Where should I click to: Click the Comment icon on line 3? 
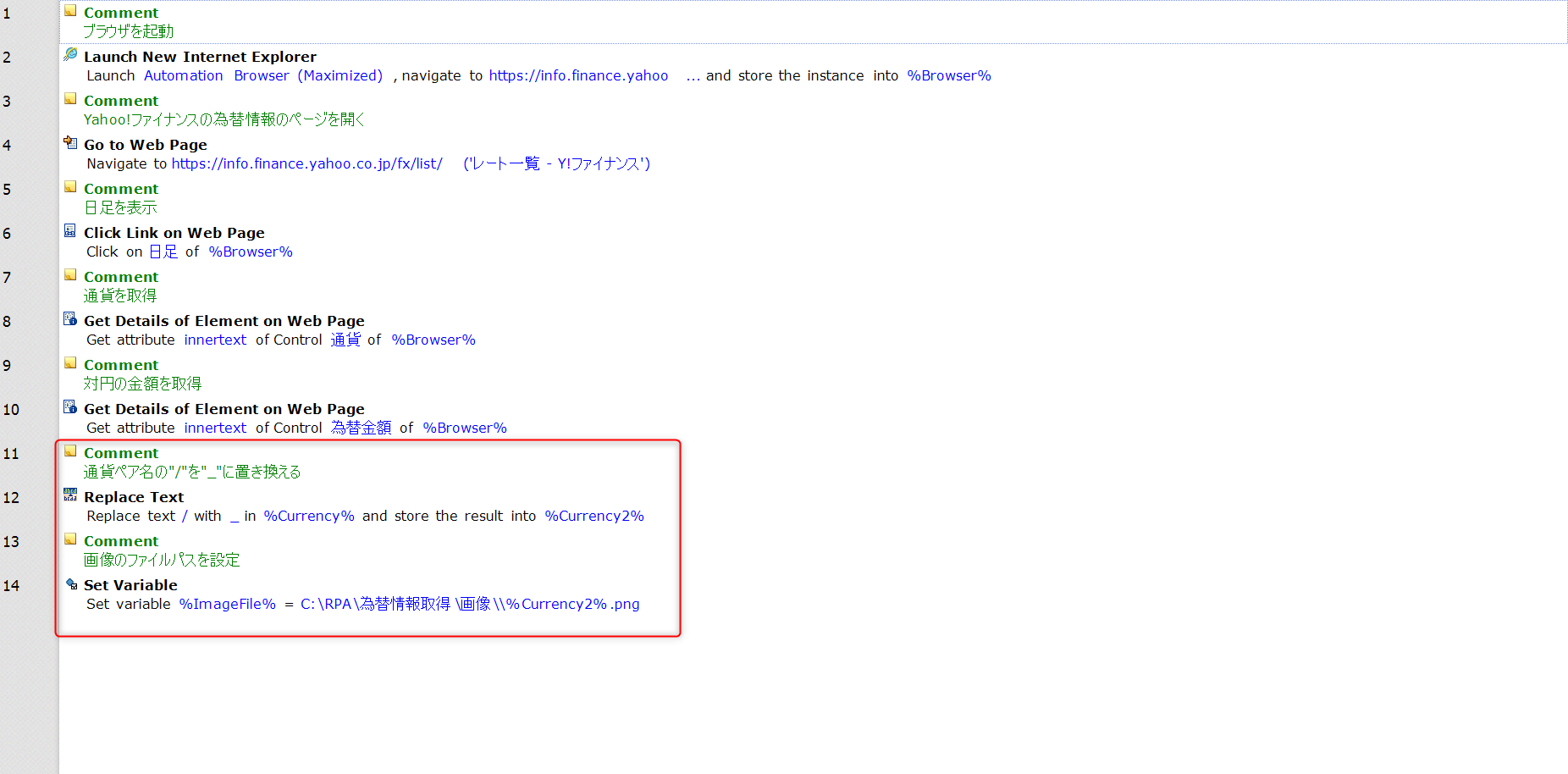pyautogui.click(x=70, y=99)
